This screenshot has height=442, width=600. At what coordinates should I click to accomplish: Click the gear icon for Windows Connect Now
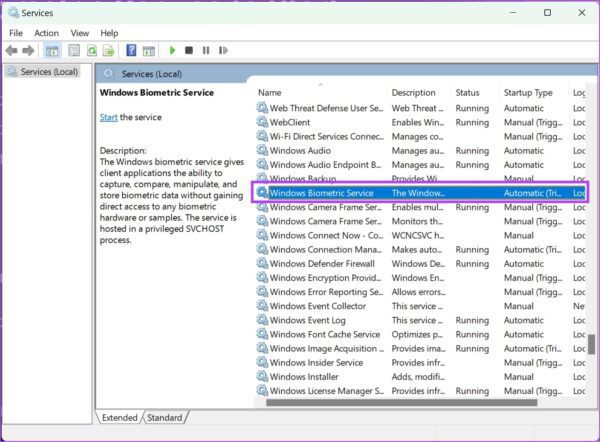[x=262, y=235]
